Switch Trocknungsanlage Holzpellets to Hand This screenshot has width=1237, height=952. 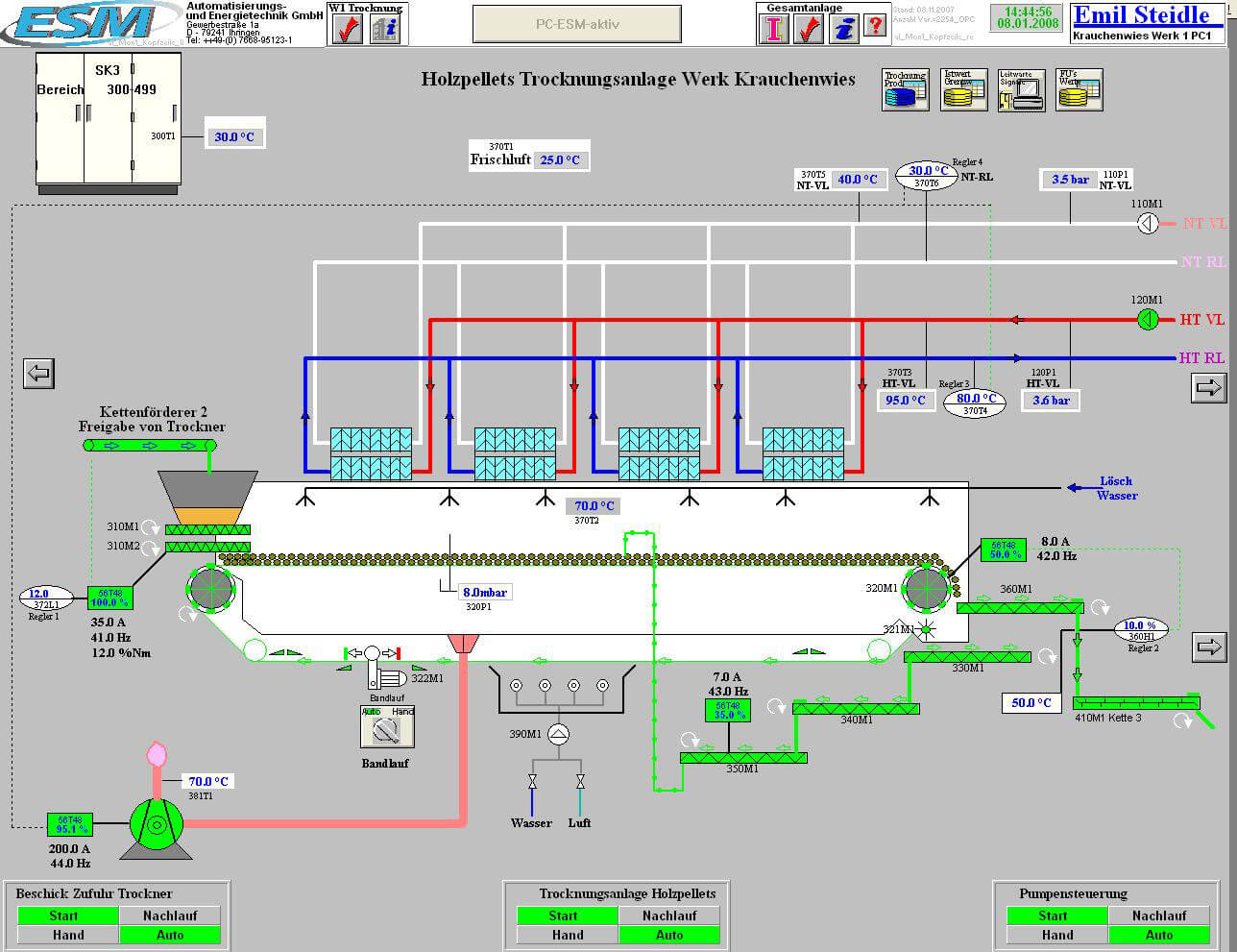(x=568, y=935)
